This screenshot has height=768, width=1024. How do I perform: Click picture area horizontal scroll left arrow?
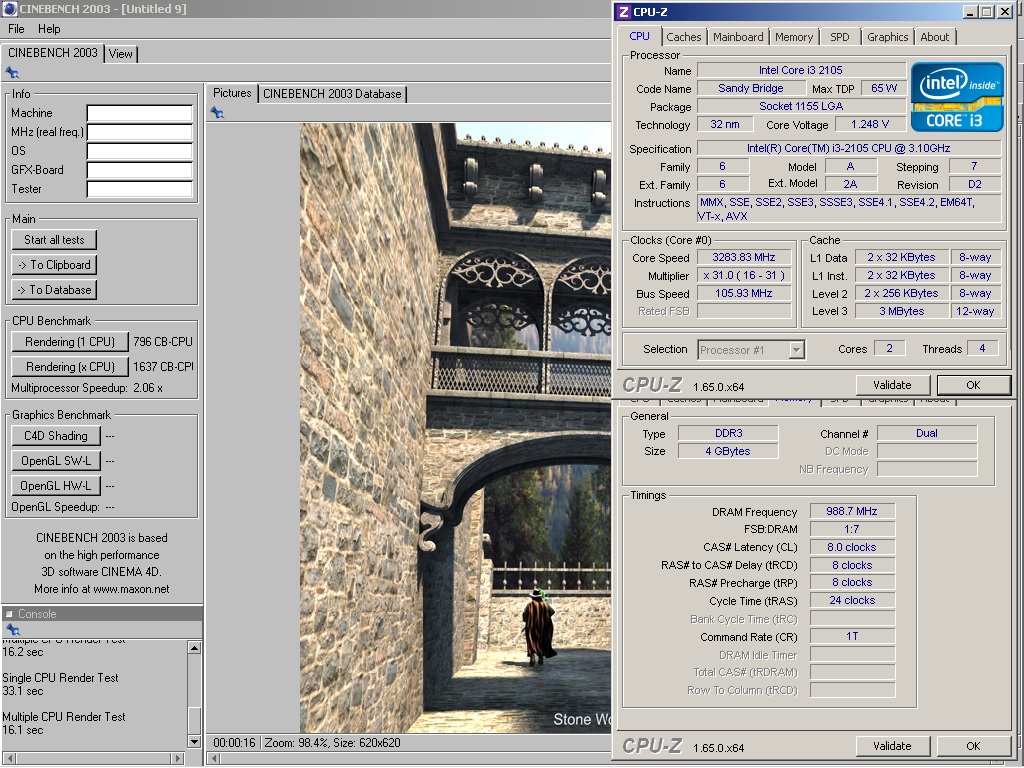pyautogui.click(x=214, y=758)
